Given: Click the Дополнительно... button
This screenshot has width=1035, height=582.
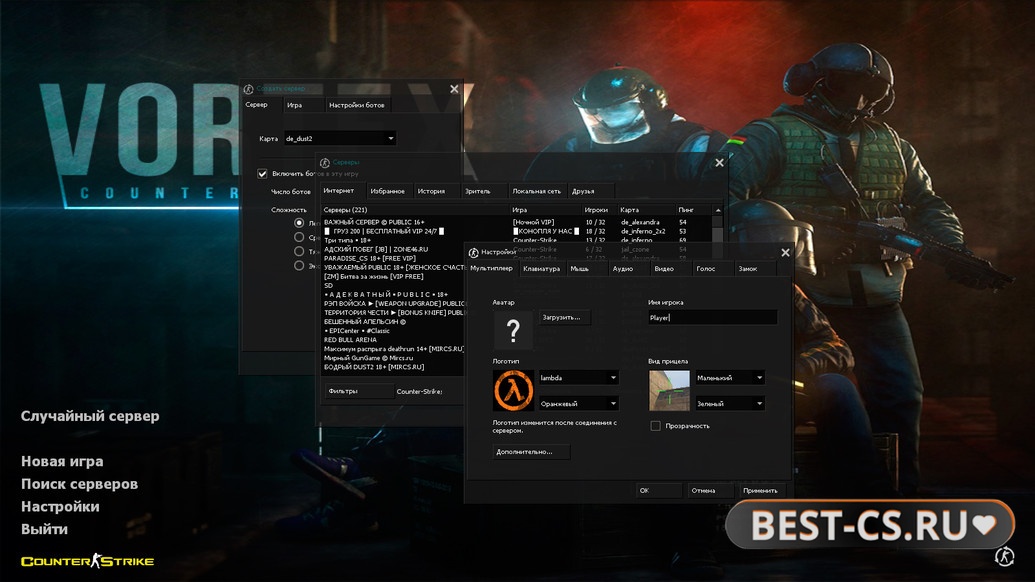Looking at the screenshot, I should pyautogui.click(x=531, y=452).
